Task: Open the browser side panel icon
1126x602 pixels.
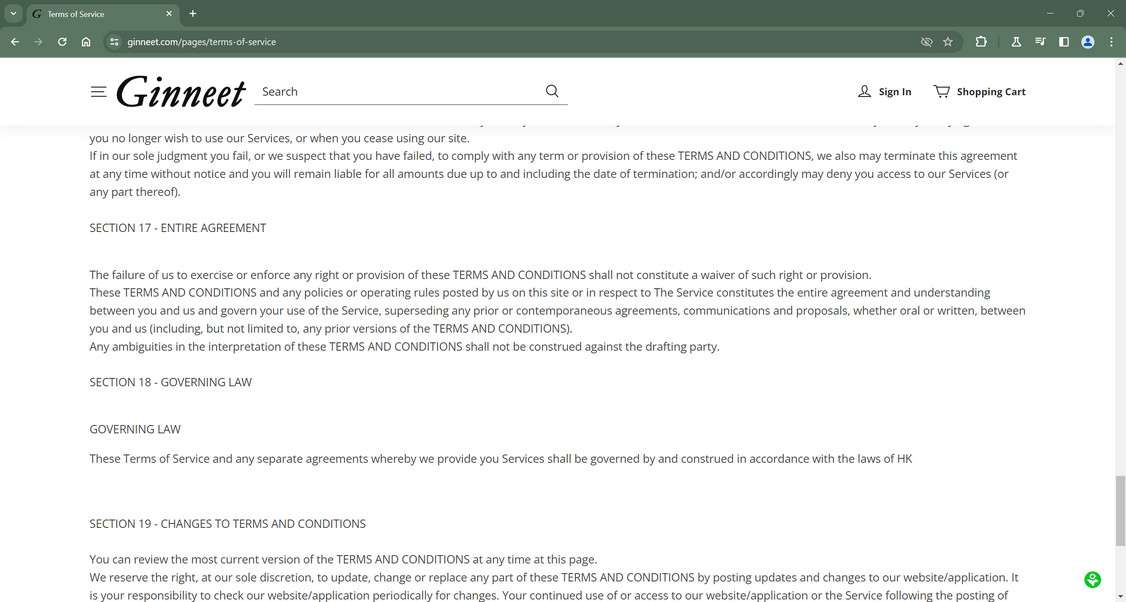Action: (1064, 42)
